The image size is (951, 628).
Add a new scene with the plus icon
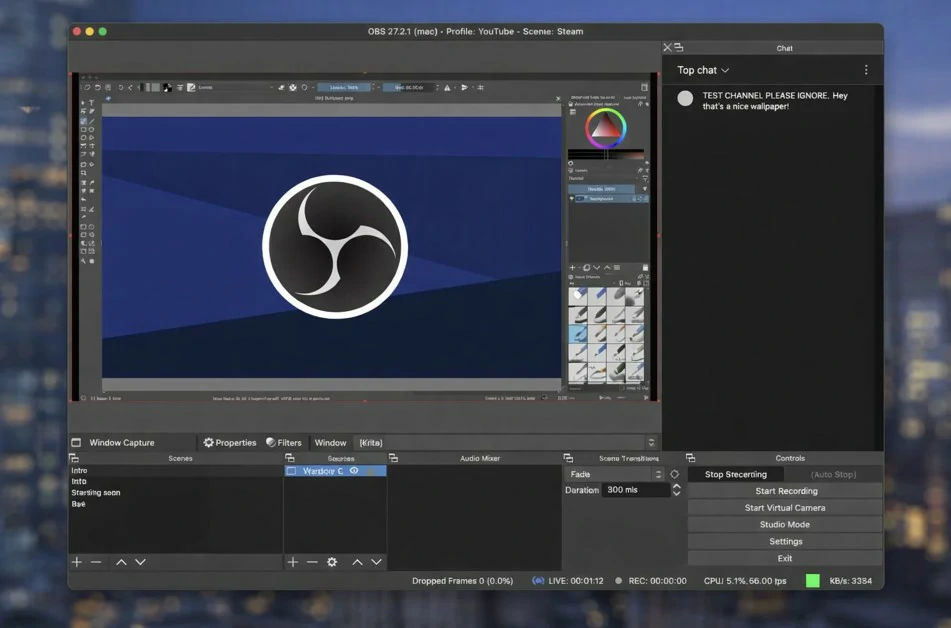[x=77, y=562]
